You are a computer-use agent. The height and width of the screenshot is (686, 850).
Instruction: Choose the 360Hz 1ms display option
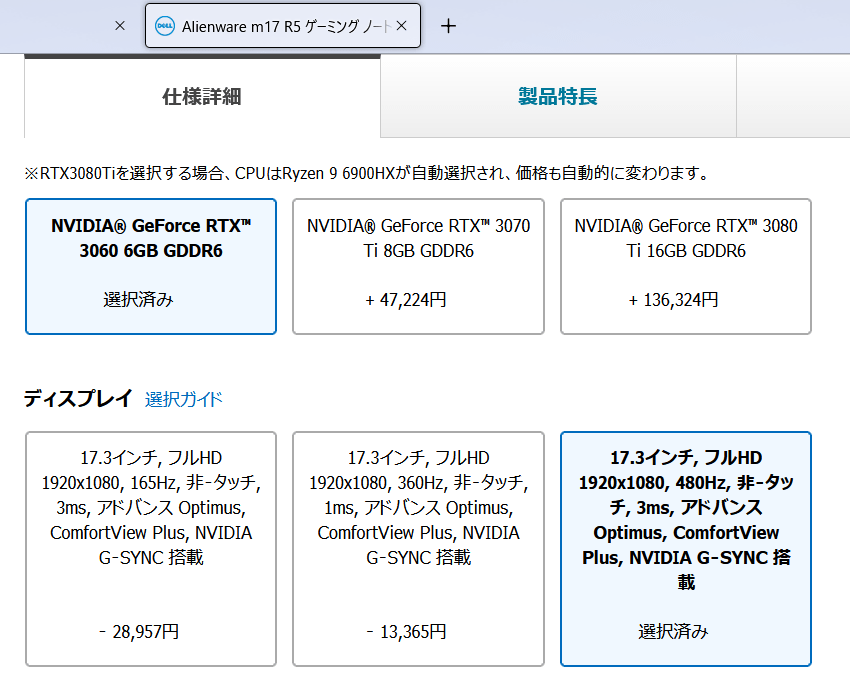click(x=418, y=549)
